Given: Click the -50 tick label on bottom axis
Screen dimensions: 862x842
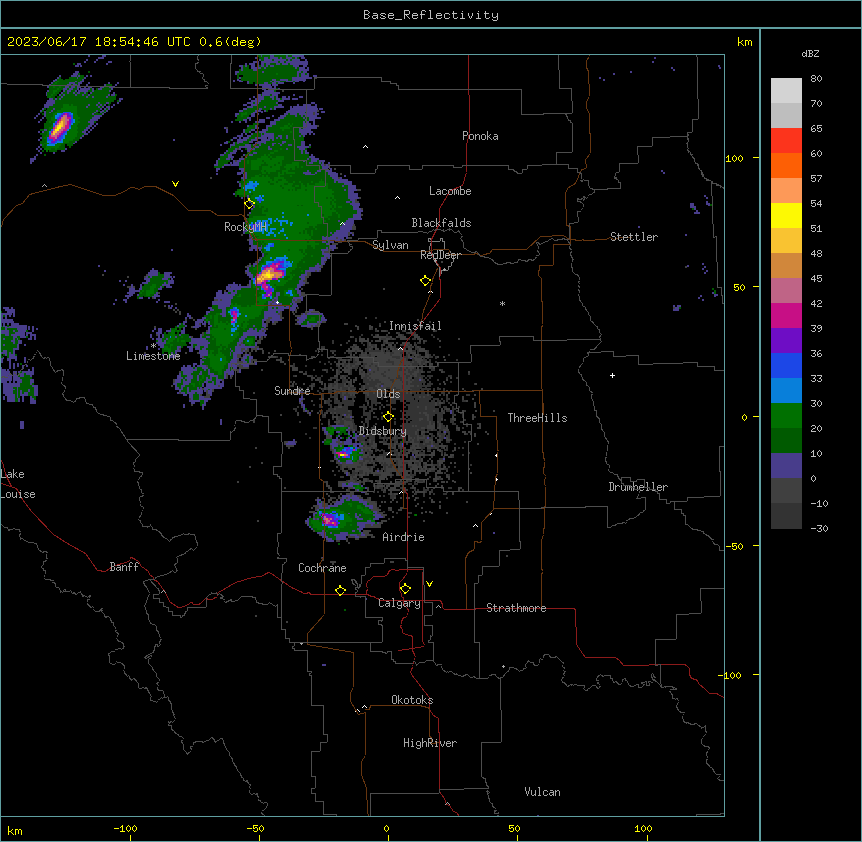Looking at the screenshot, I should 255,828.
